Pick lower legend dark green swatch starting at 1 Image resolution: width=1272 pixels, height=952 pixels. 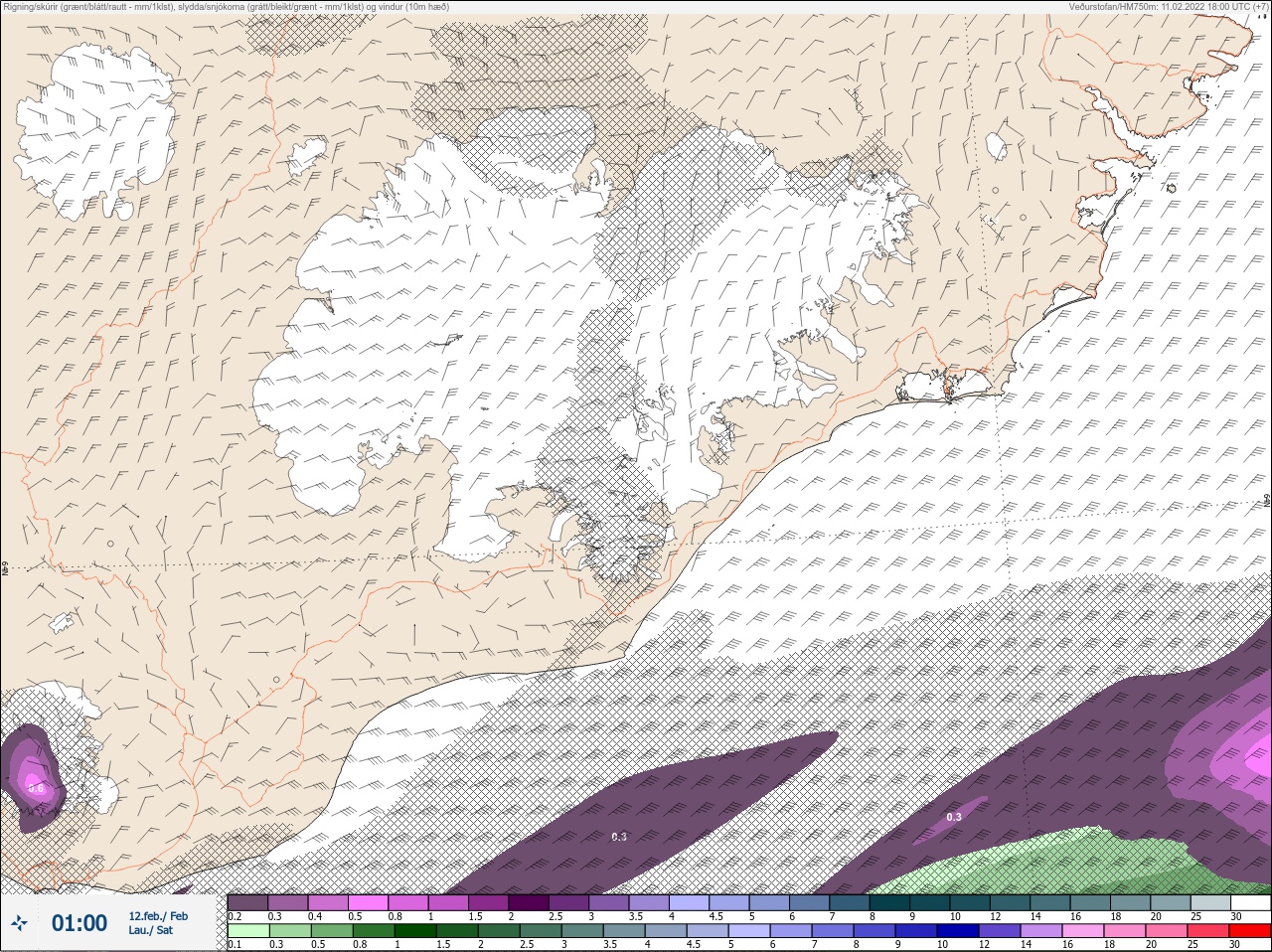tap(415, 931)
